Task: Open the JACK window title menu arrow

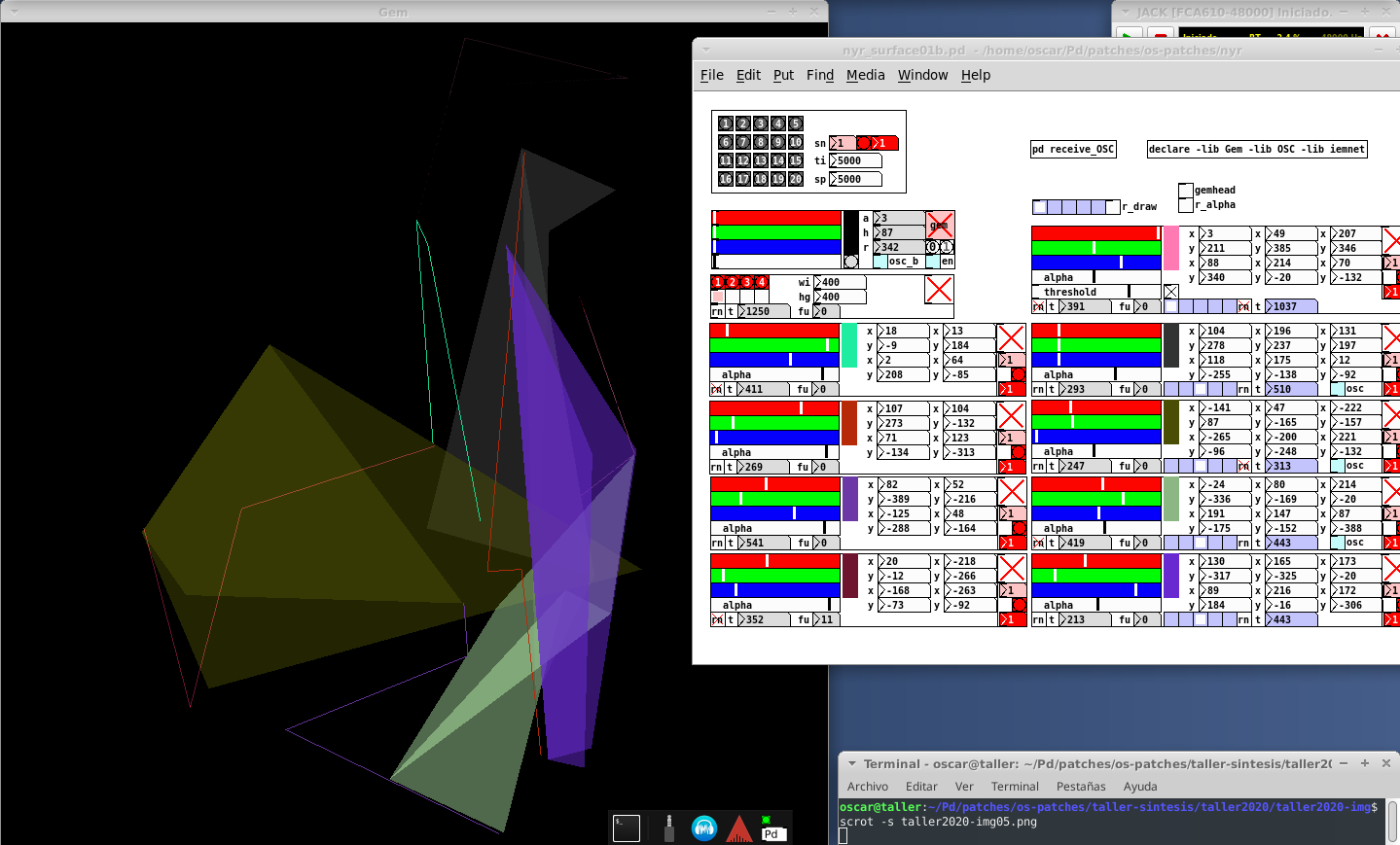Action: [1126, 12]
